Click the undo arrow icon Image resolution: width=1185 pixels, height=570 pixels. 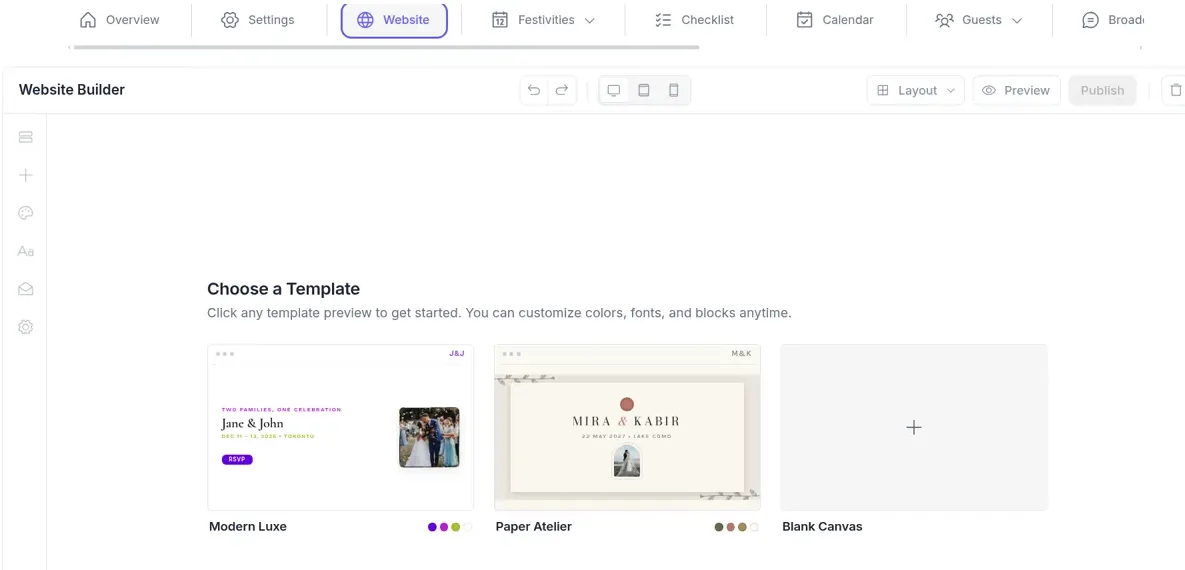(534, 91)
